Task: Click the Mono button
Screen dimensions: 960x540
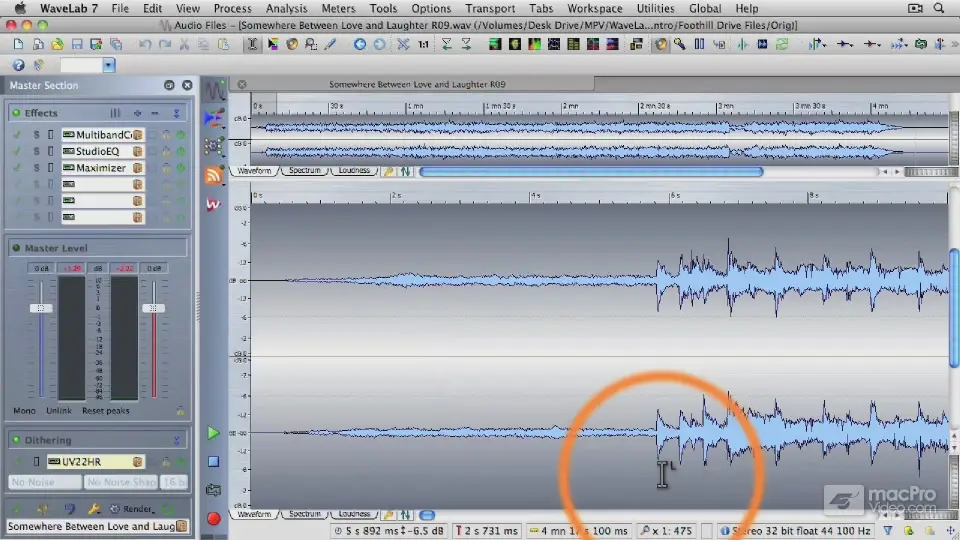Action: 24,411
